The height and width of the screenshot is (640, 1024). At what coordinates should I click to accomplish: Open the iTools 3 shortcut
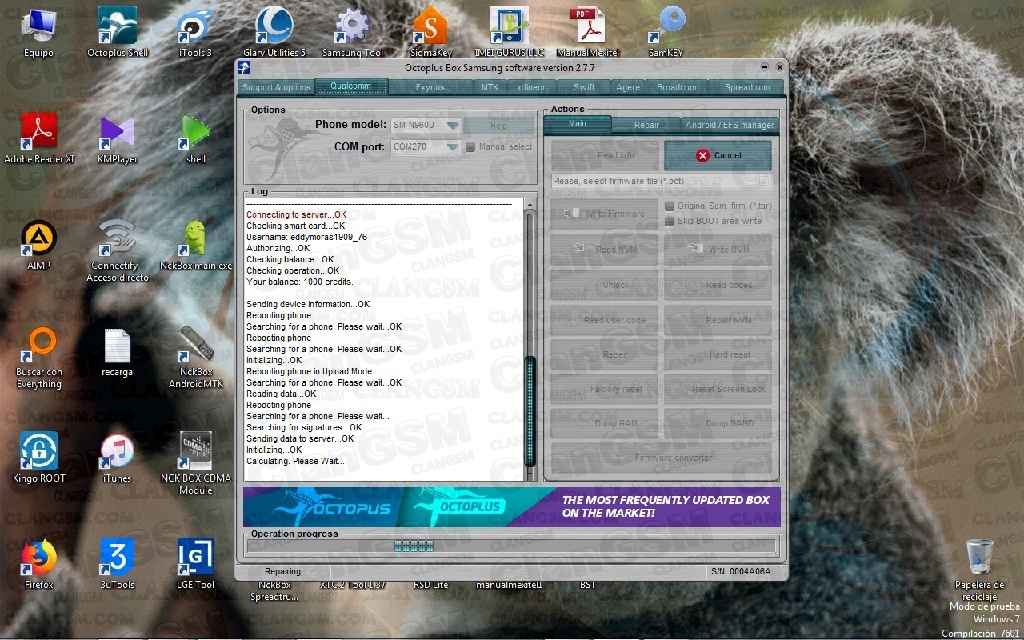point(195,33)
